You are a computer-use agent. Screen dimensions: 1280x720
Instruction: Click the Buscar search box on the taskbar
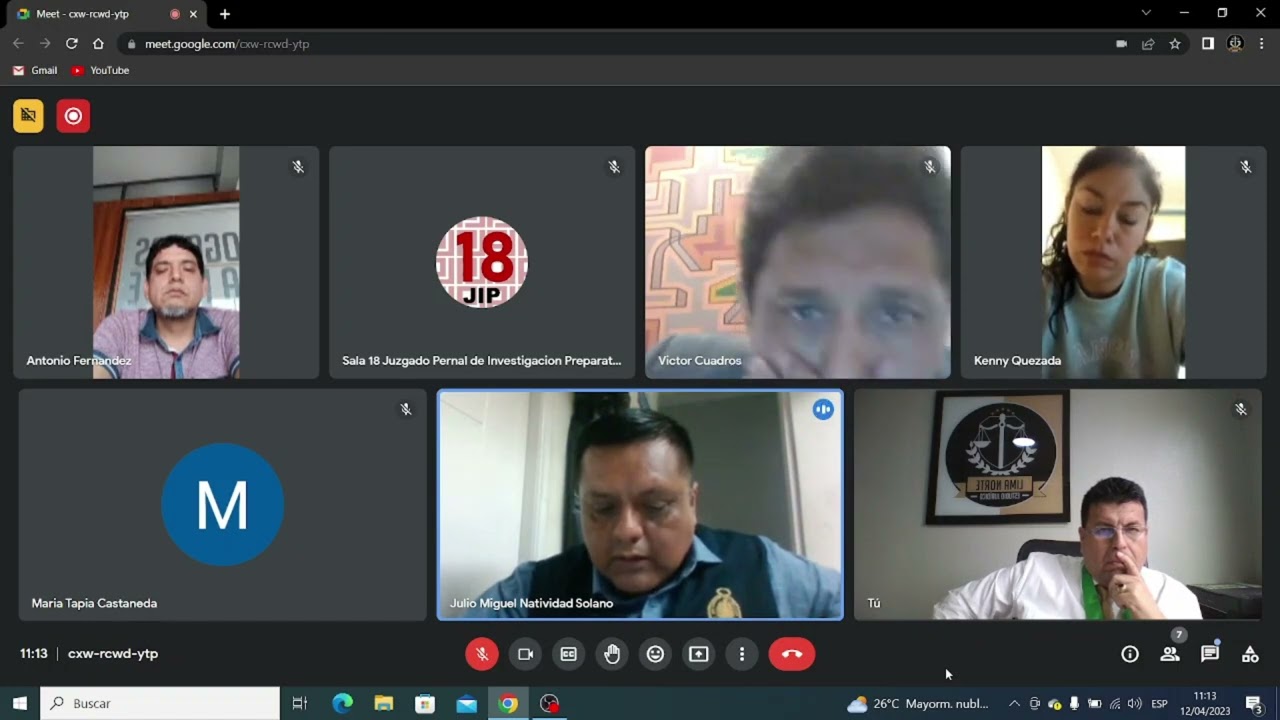160,704
